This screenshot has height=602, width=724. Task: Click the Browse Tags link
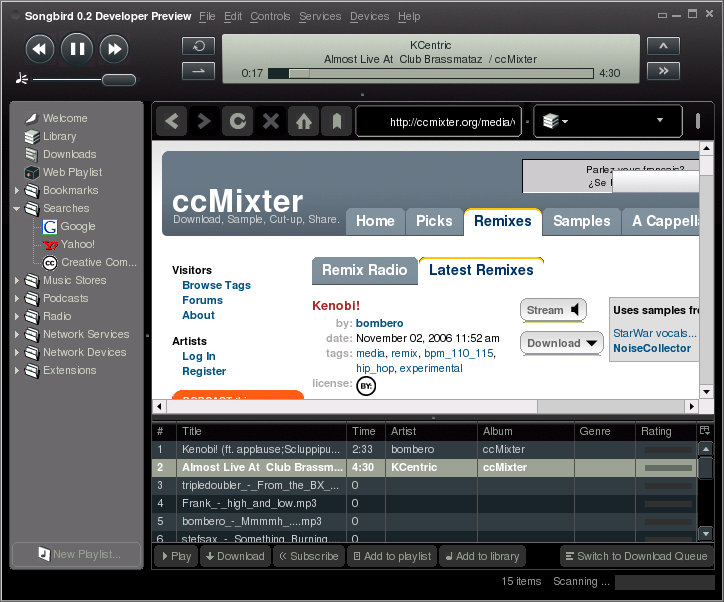[216, 285]
